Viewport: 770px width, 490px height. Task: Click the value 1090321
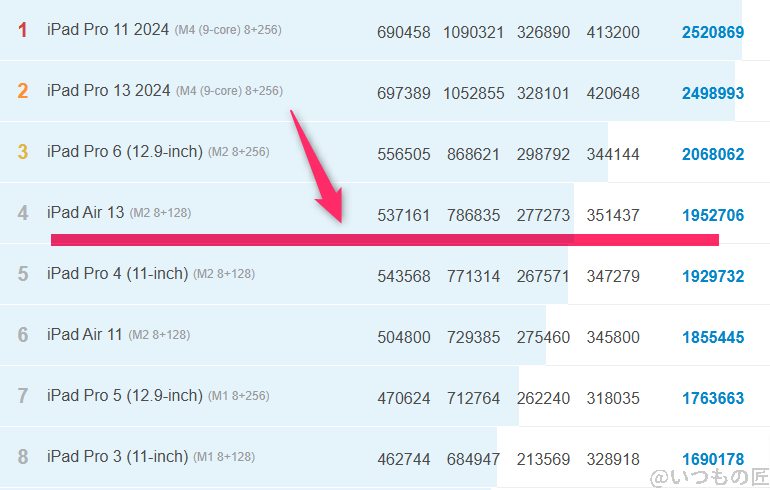click(x=473, y=32)
